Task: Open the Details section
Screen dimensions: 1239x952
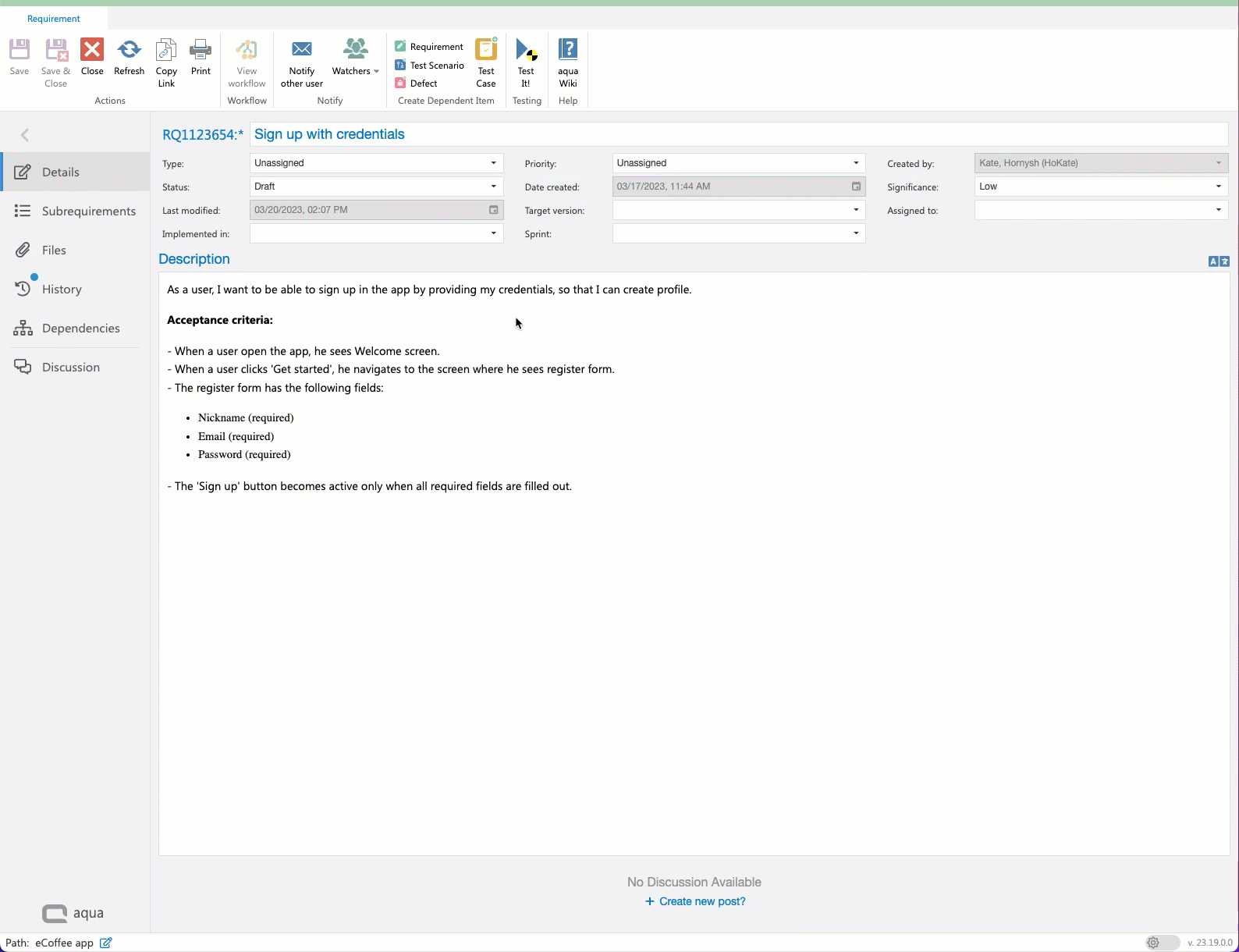Action: pos(76,172)
